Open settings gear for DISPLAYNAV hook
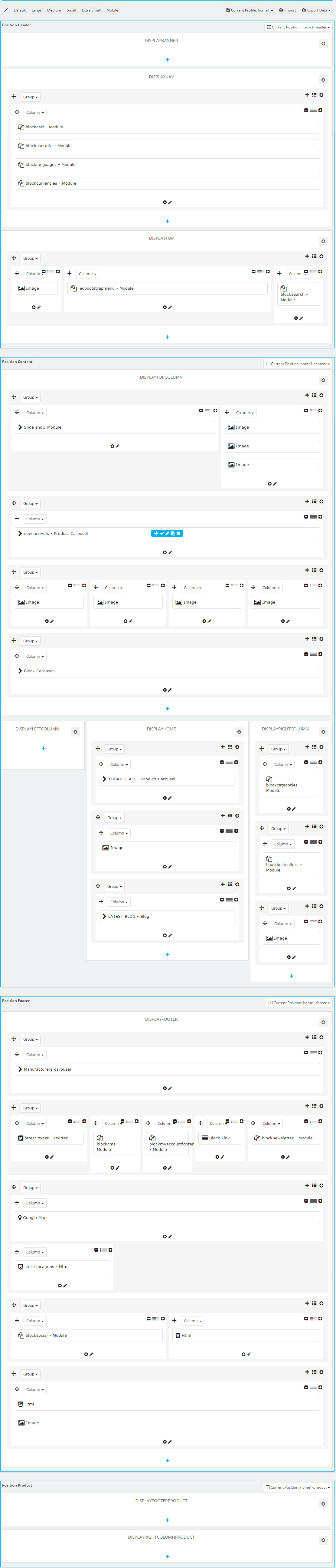Viewport: 336px width, 1568px height. (323, 80)
